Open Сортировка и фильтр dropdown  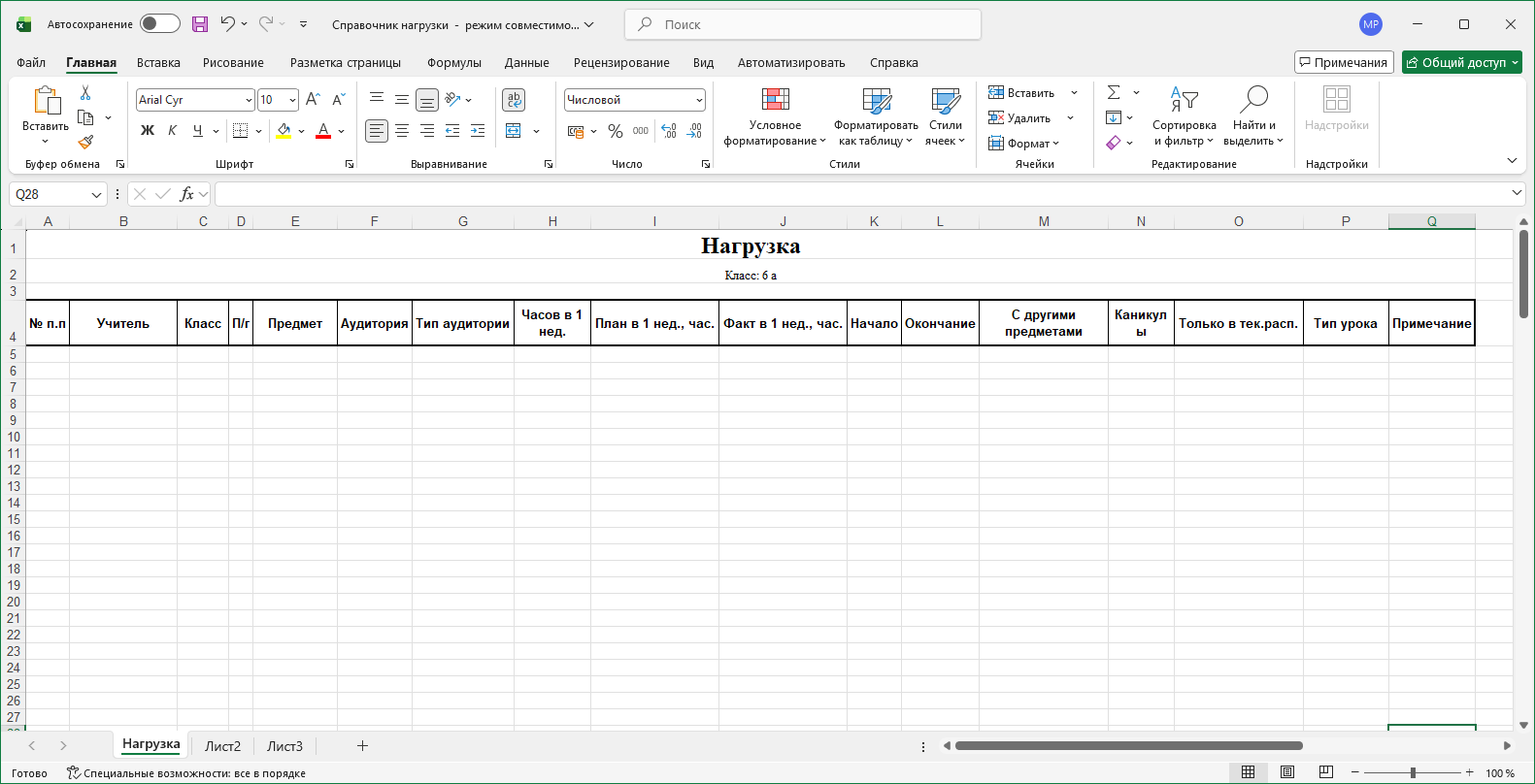[x=1184, y=117]
